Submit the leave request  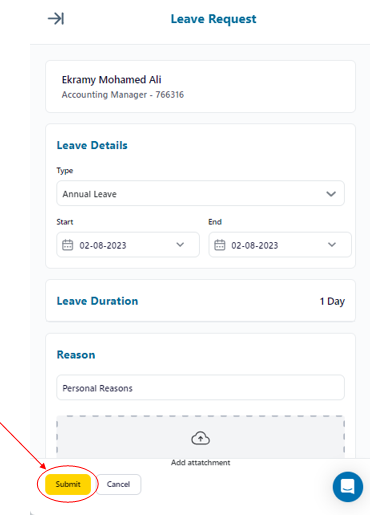pos(68,484)
